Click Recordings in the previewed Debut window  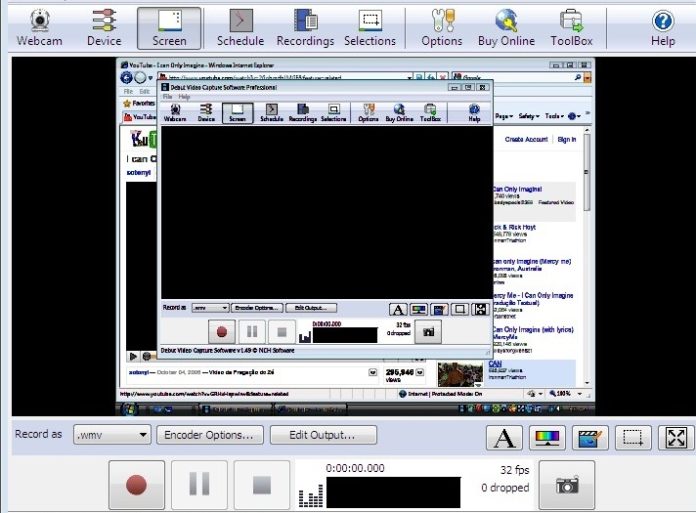(x=303, y=113)
